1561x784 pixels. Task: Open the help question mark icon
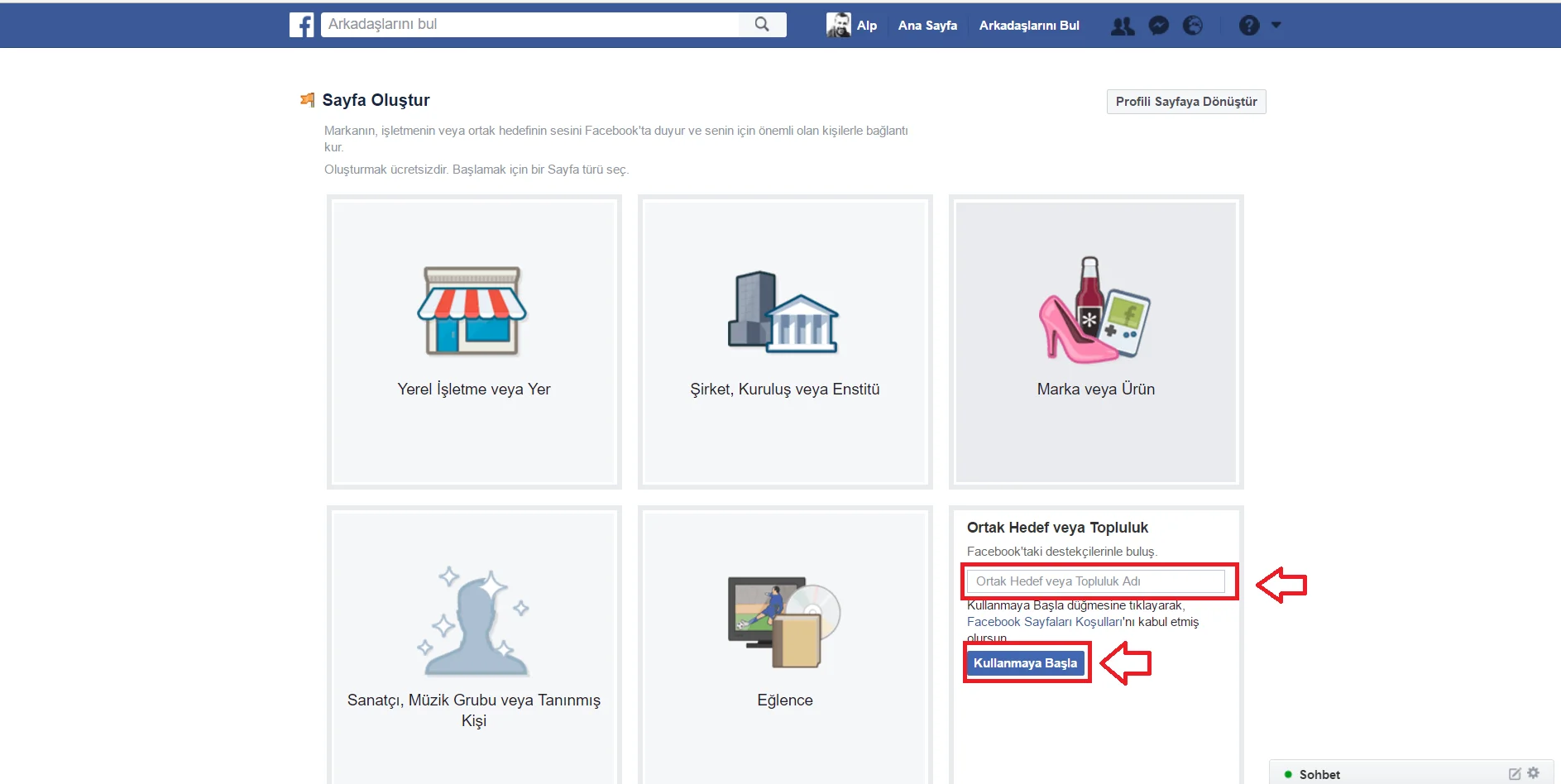1248,26
